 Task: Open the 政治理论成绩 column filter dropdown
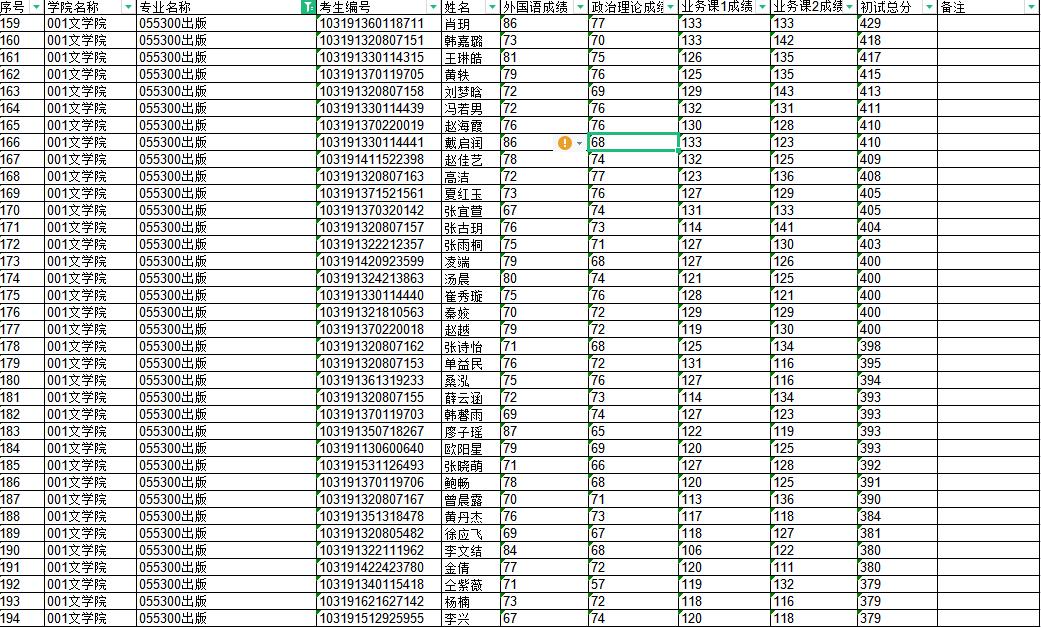pos(671,7)
